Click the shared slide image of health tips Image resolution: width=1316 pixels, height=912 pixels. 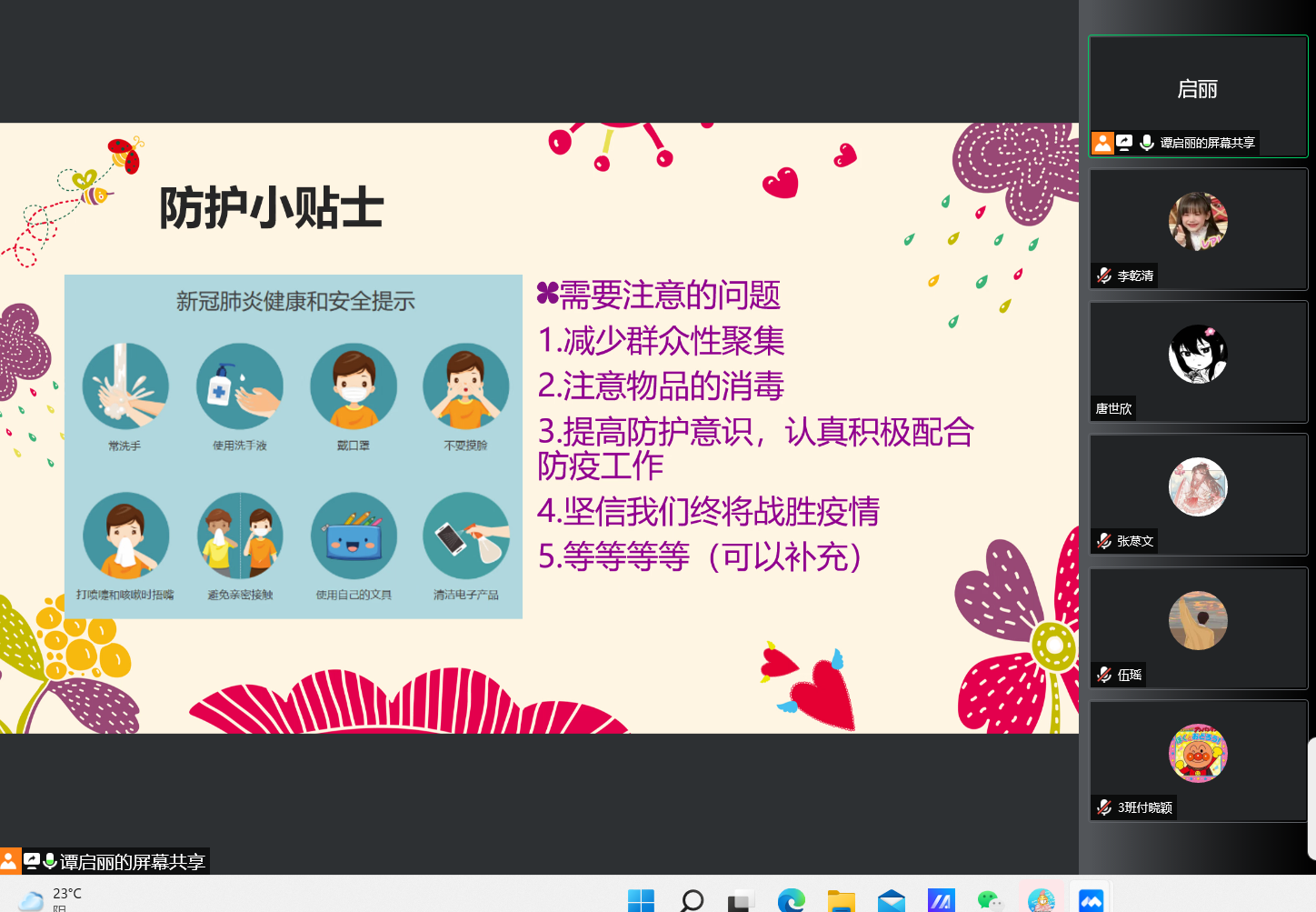click(x=294, y=446)
